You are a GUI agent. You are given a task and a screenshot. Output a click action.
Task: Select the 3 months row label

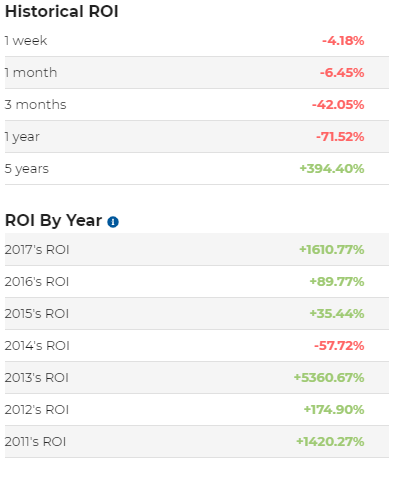click(35, 105)
